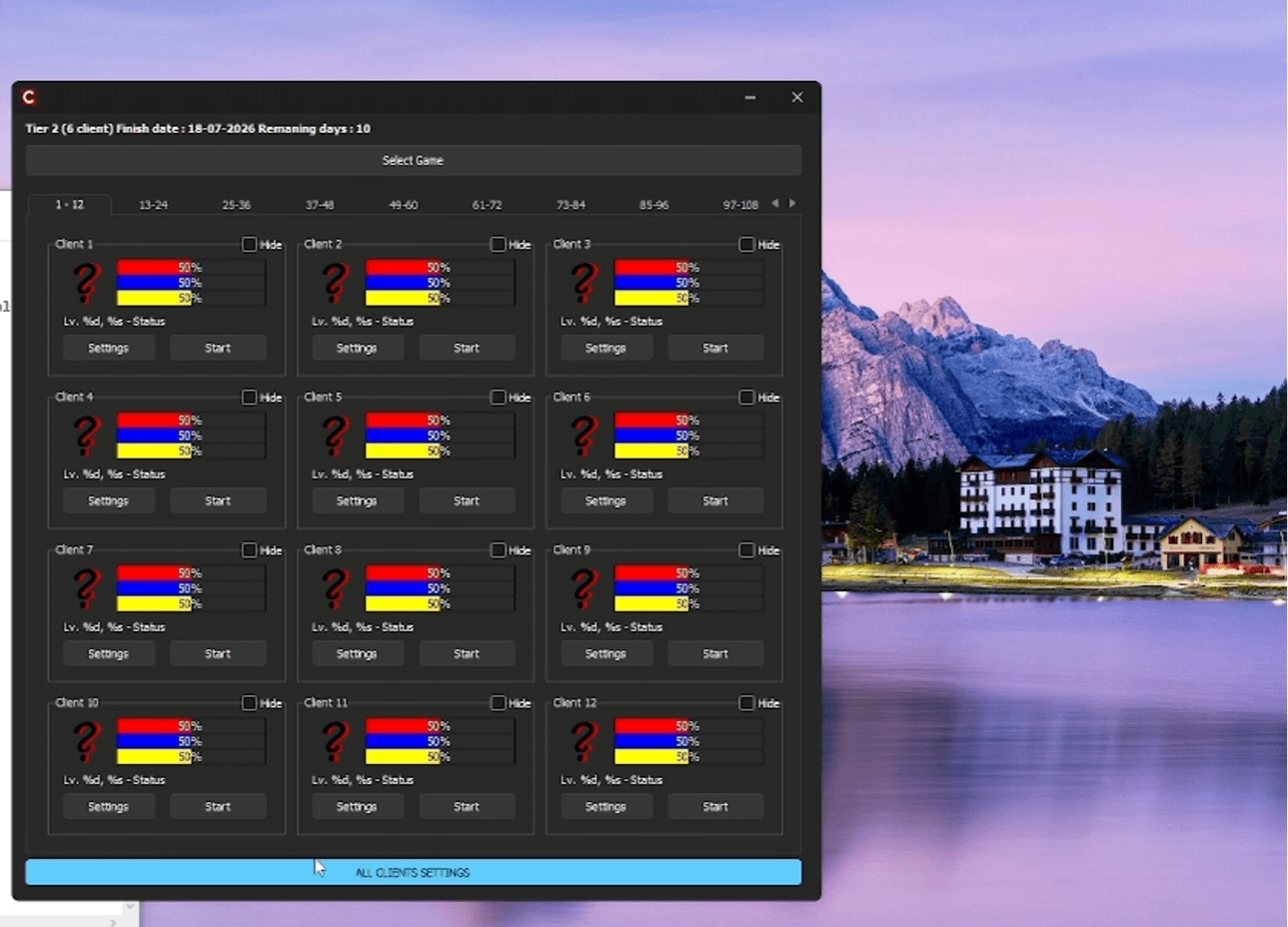Image resolution: width=1288 pixels, height=927 pixels.
Task: Open Settings for Client 9
Action: [606, 653]
